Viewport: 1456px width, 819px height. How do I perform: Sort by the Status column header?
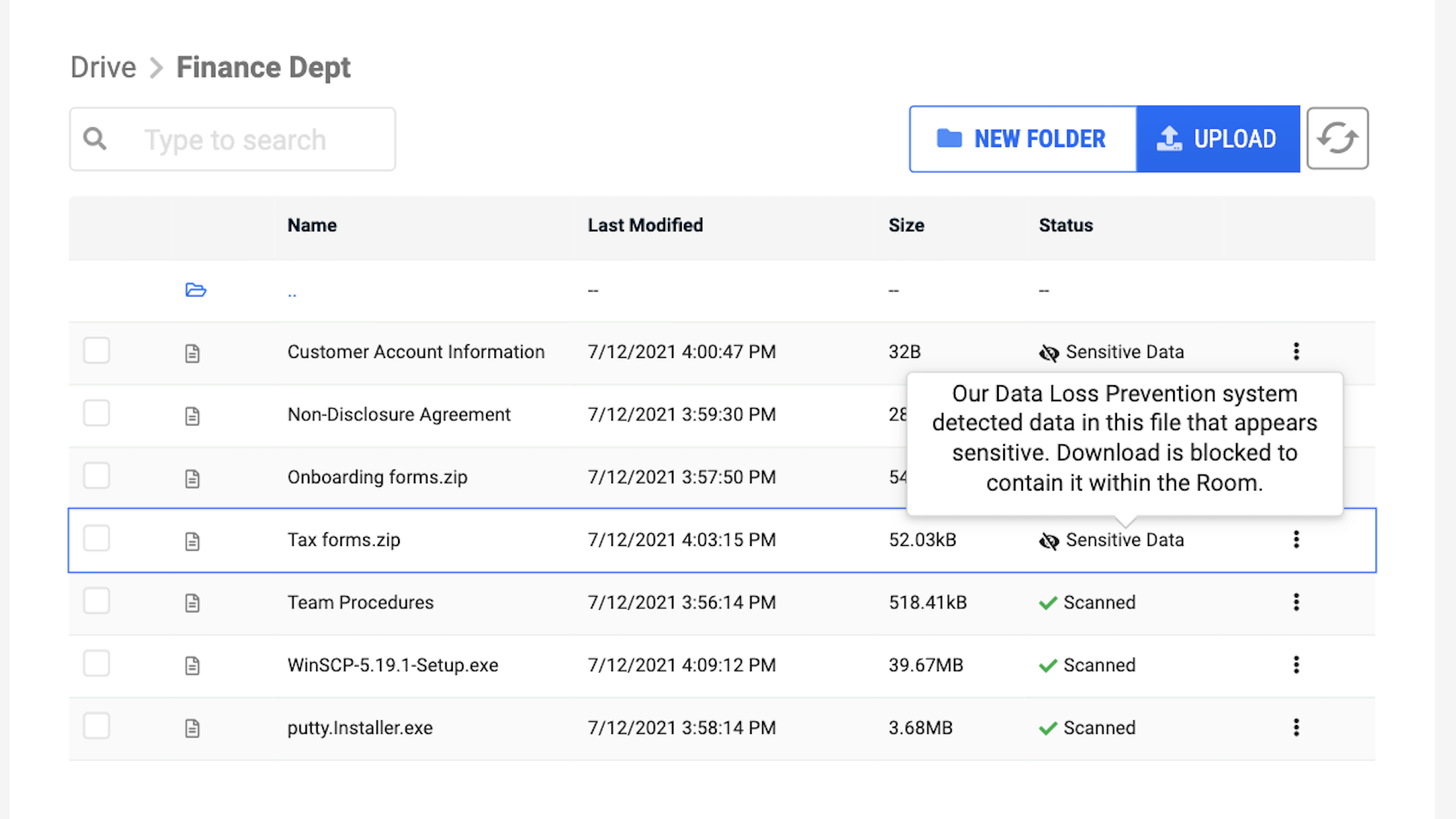[x=1065, y=225]
